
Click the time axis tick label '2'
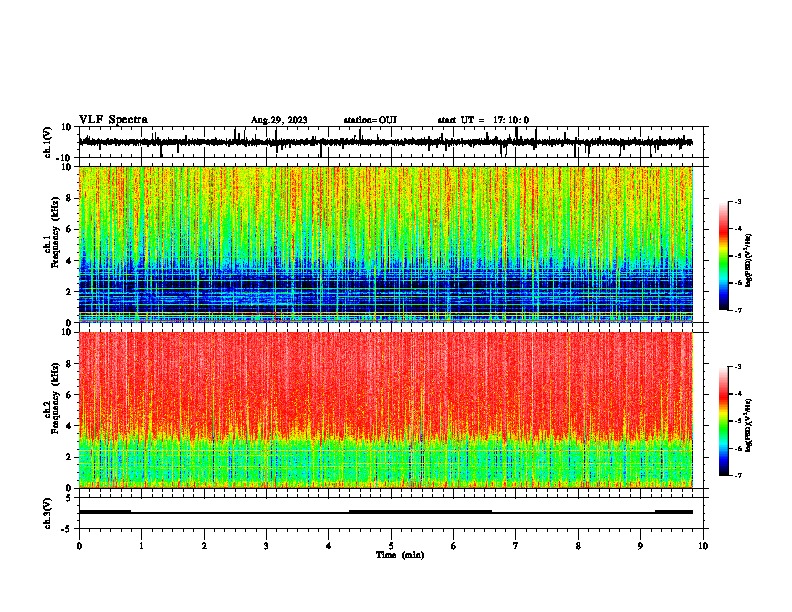point(204,546)
